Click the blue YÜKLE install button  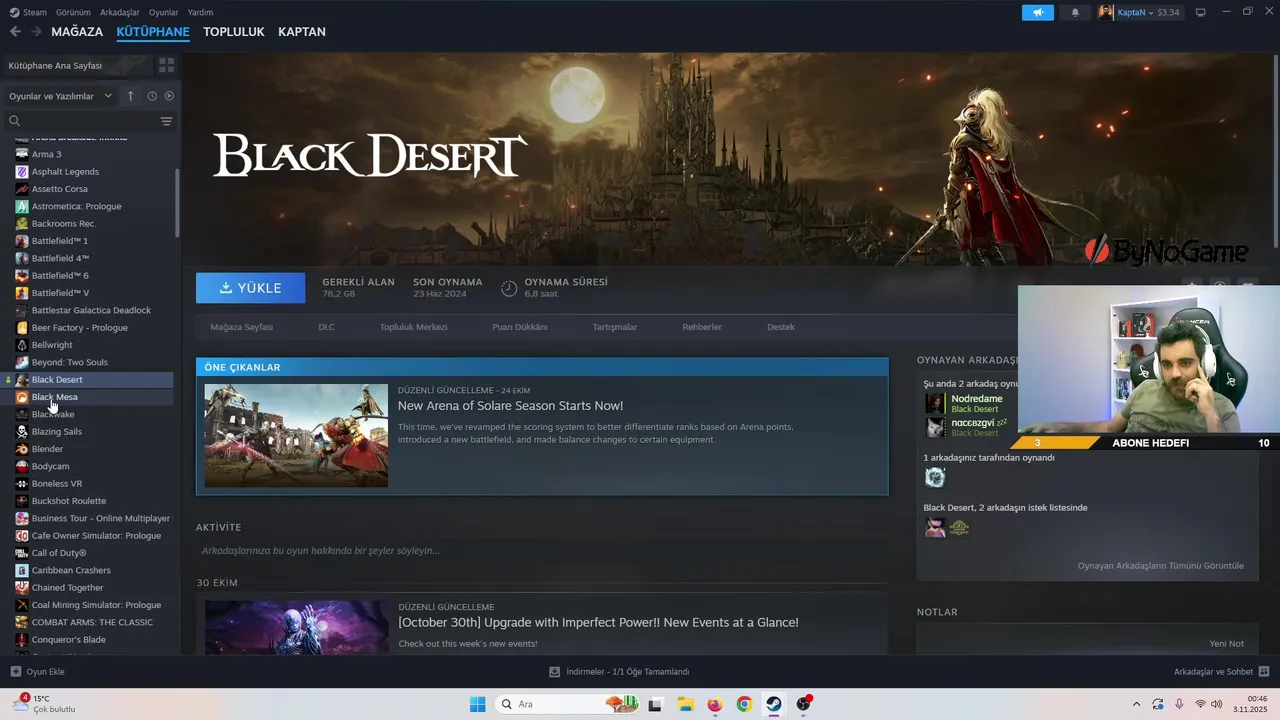click(x=251, y=288)
